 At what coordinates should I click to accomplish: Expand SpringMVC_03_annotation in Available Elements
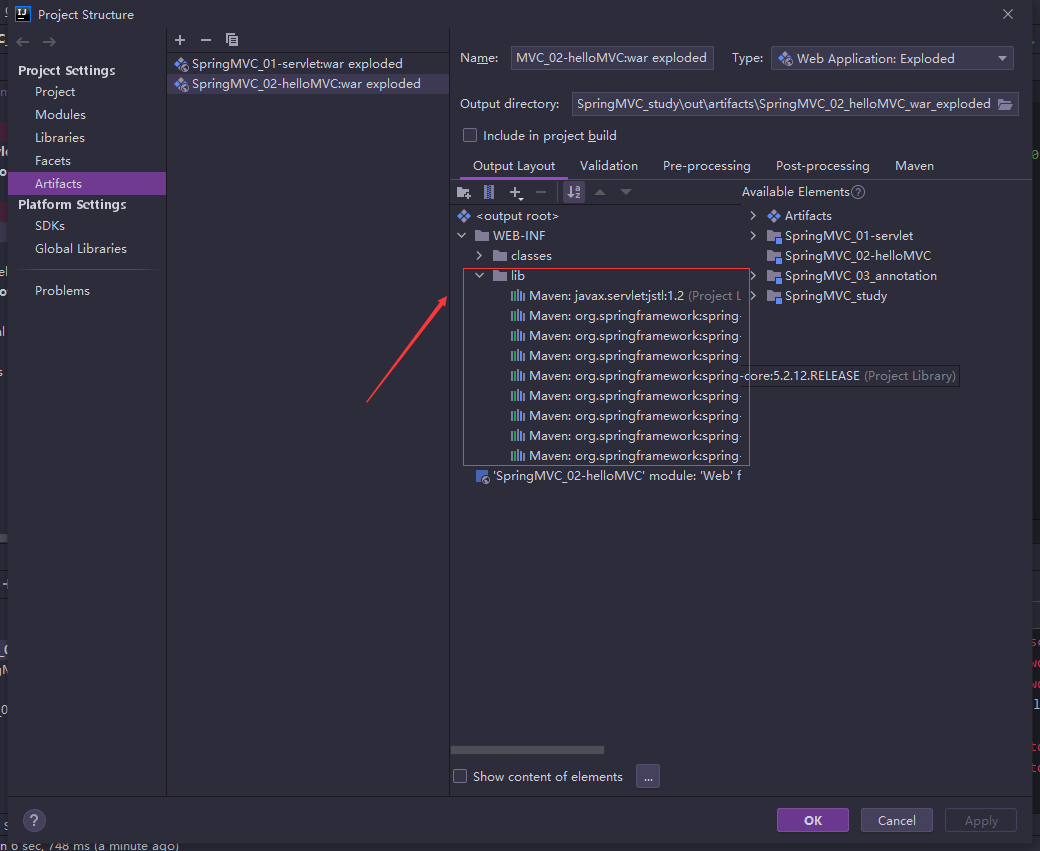753,276
